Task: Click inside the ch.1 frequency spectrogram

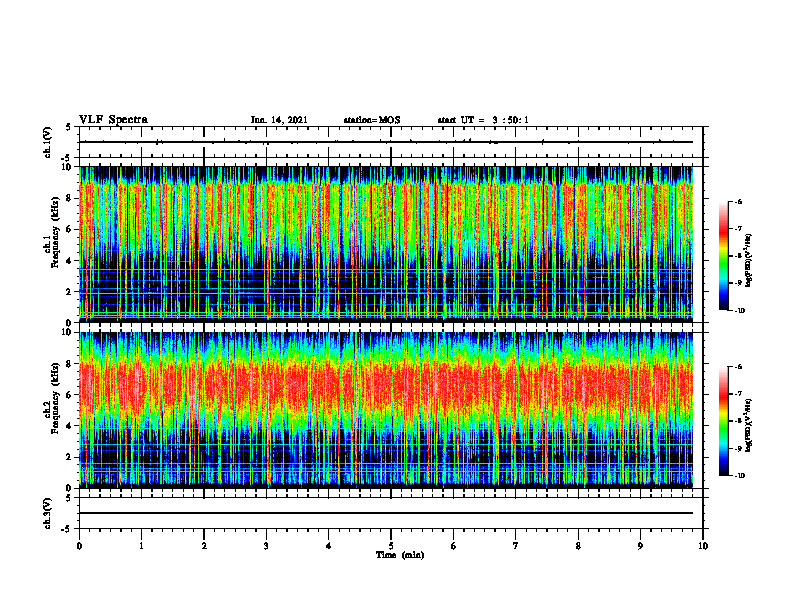Action: point(386,244)
